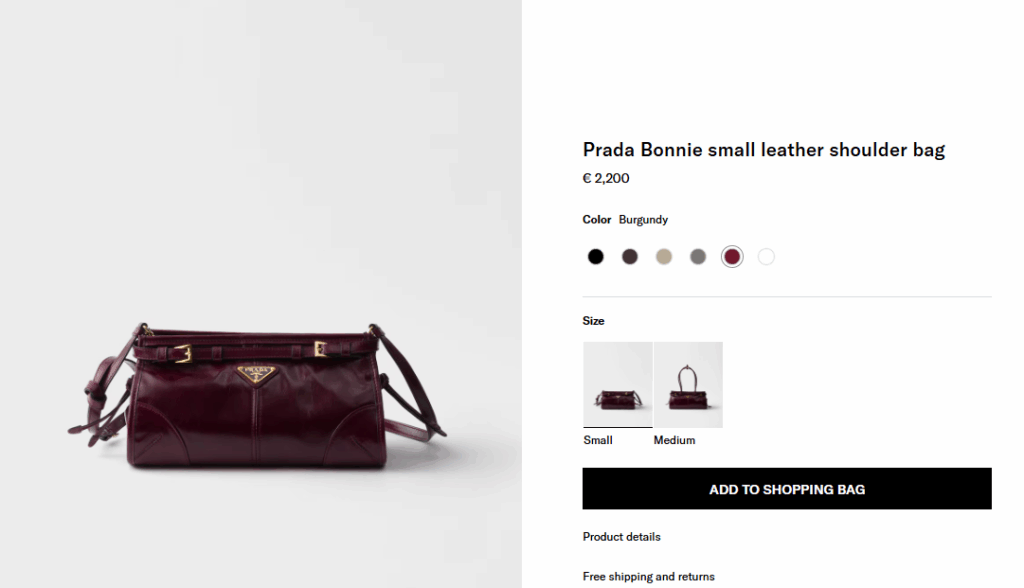Select the black color swatch

click(596, 257)
